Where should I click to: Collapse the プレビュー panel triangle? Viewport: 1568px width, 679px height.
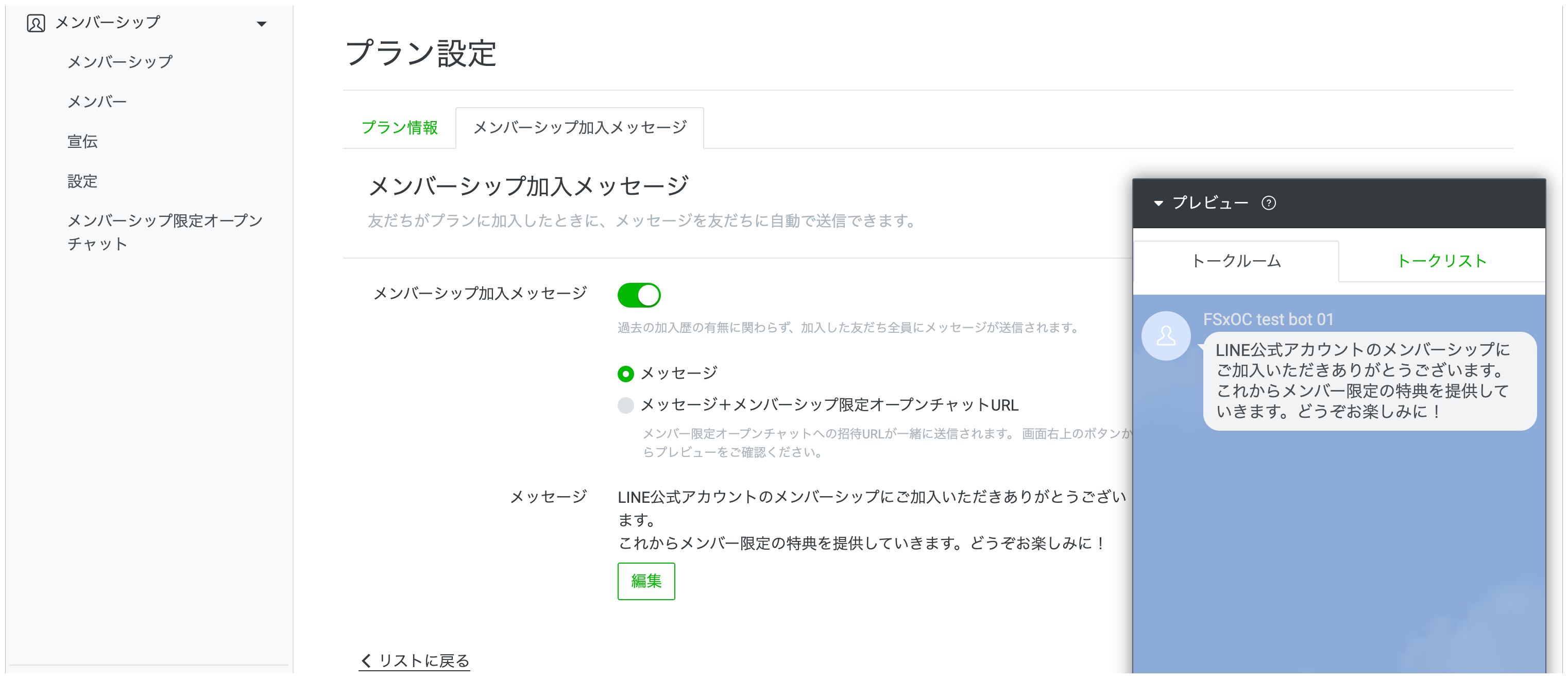(1158, 203)
